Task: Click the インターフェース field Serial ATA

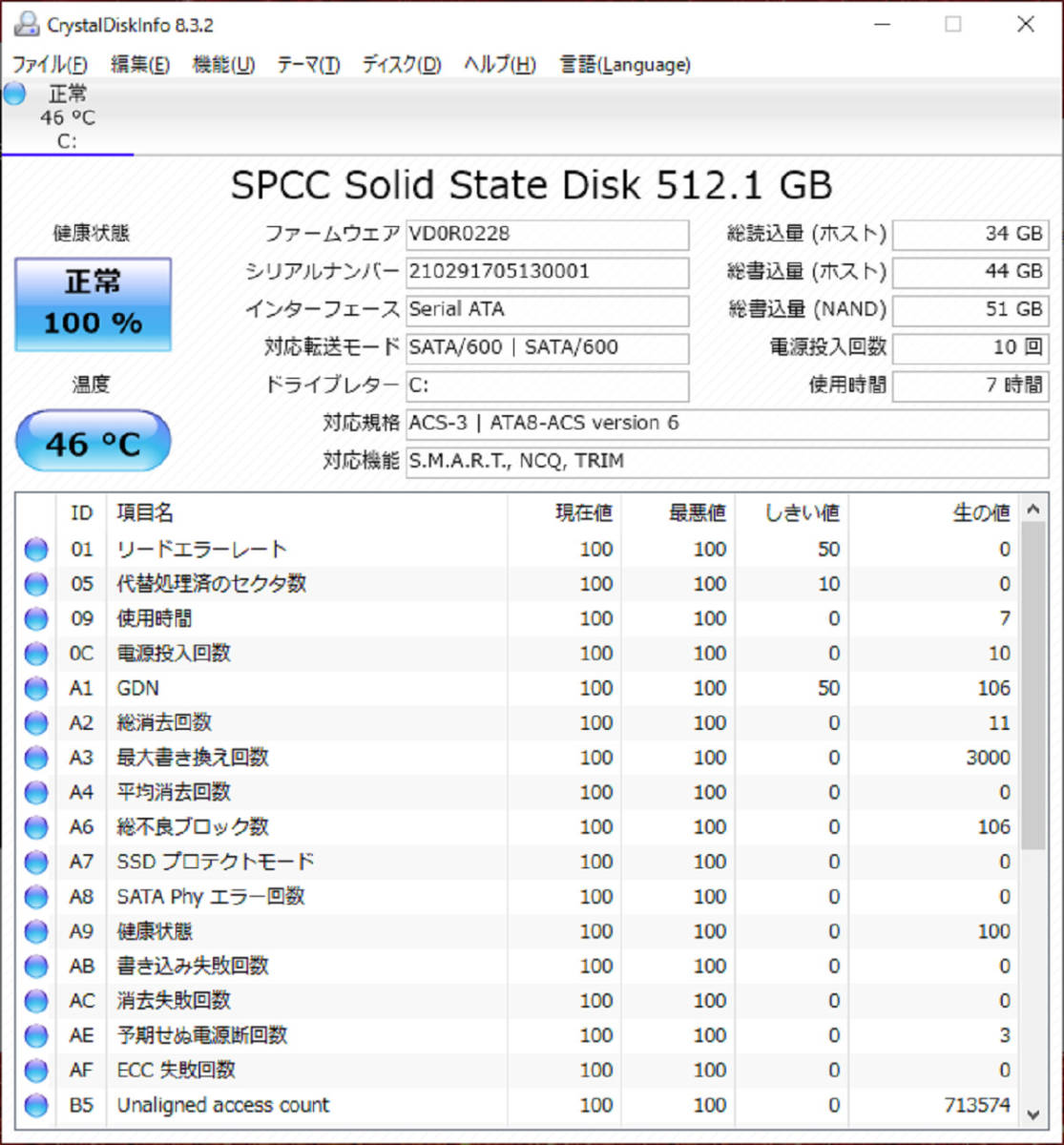Action: (x=547, y=310)
